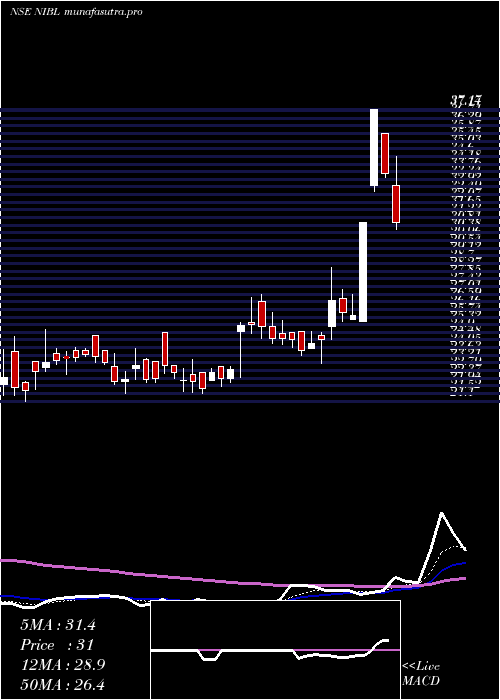This screenshot has height=700, width=500.
Task: Select the "5MA : 31.4" readout
Action: pyautogui.click(x=58, y=625)
